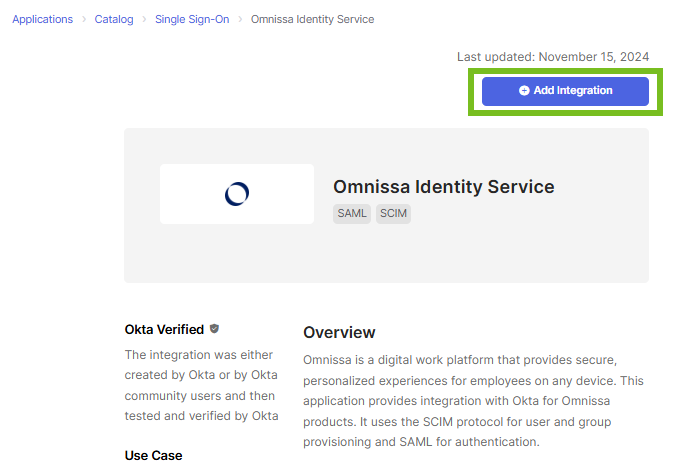Click the SAML tag
The width and height of the screenshot is (678, 467).
pyautogui.click(x=352, y=214)
